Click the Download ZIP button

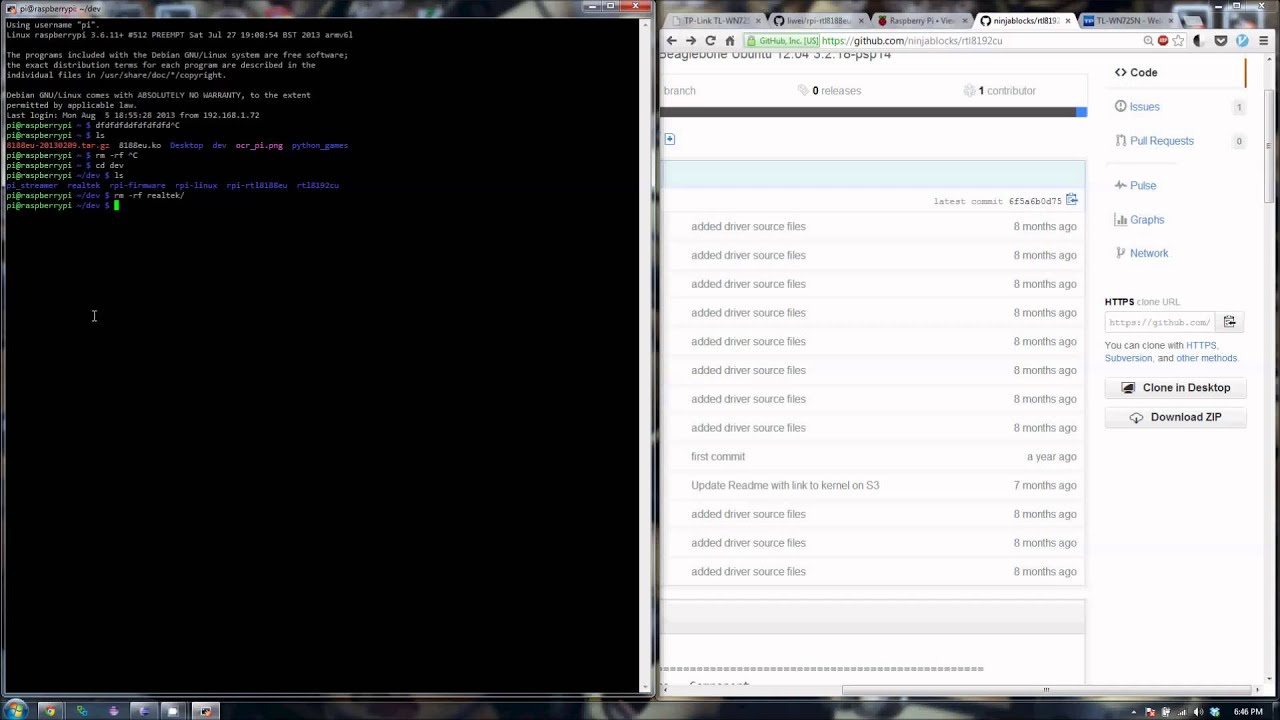[x=1176, y=417]
